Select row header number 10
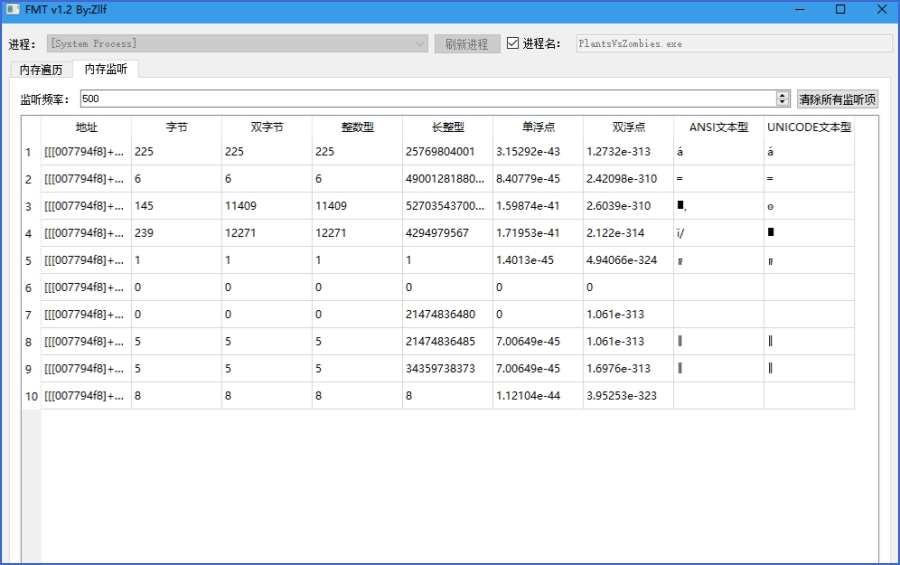The image size is (900, 565). click(31, 396)
